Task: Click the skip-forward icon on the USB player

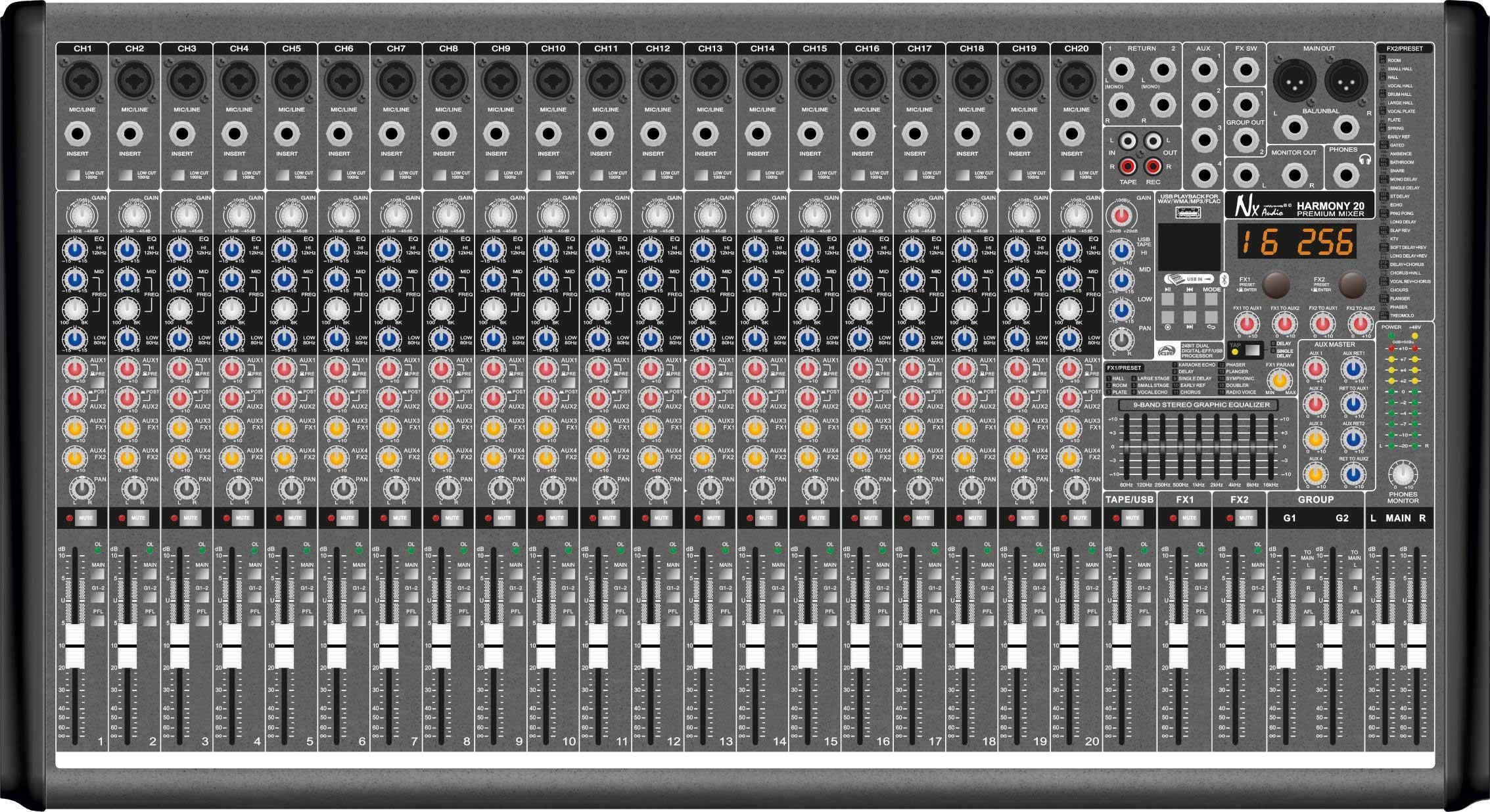Action: tap(1190, 327)
